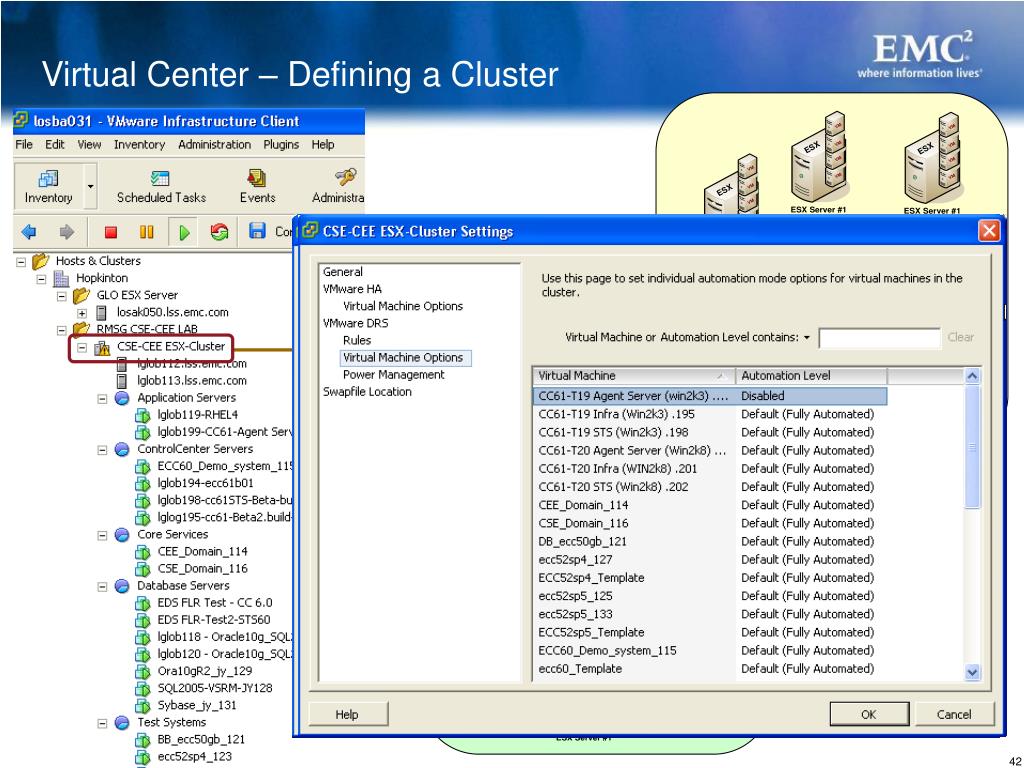Open the Administration toolbar view

[338, 187]
